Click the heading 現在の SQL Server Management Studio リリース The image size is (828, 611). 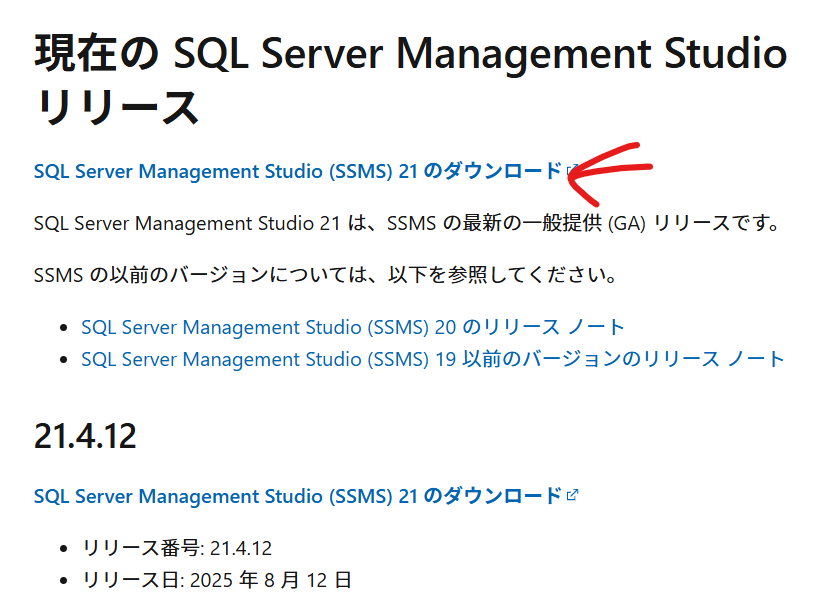[x=411, y=80]
